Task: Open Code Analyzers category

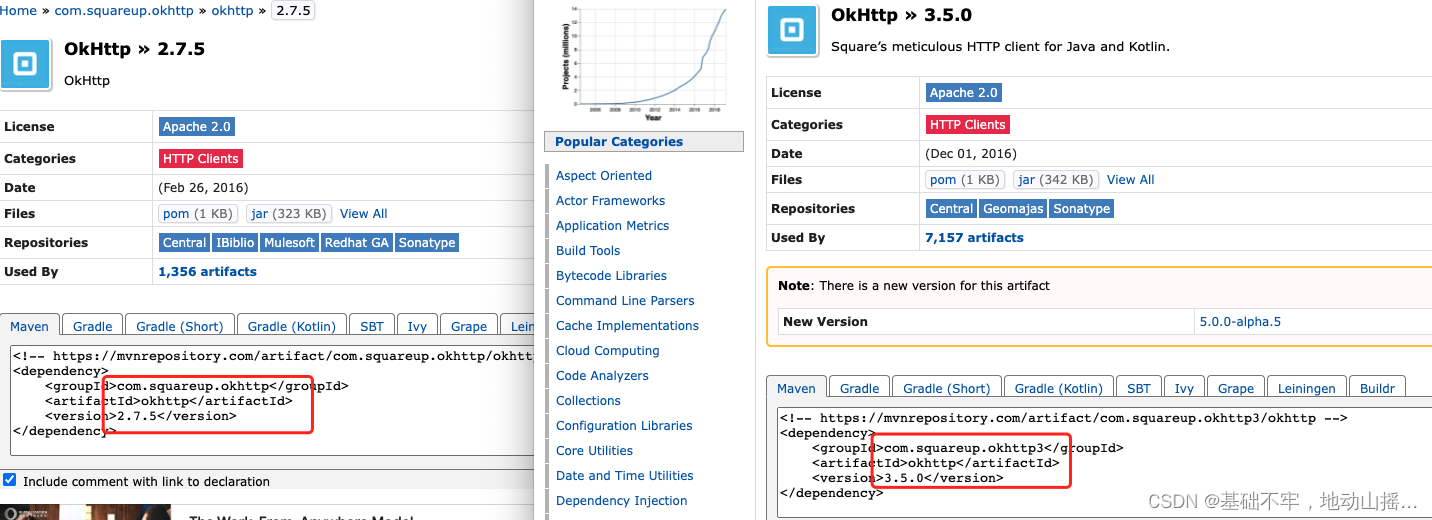Action: [602, 375]
